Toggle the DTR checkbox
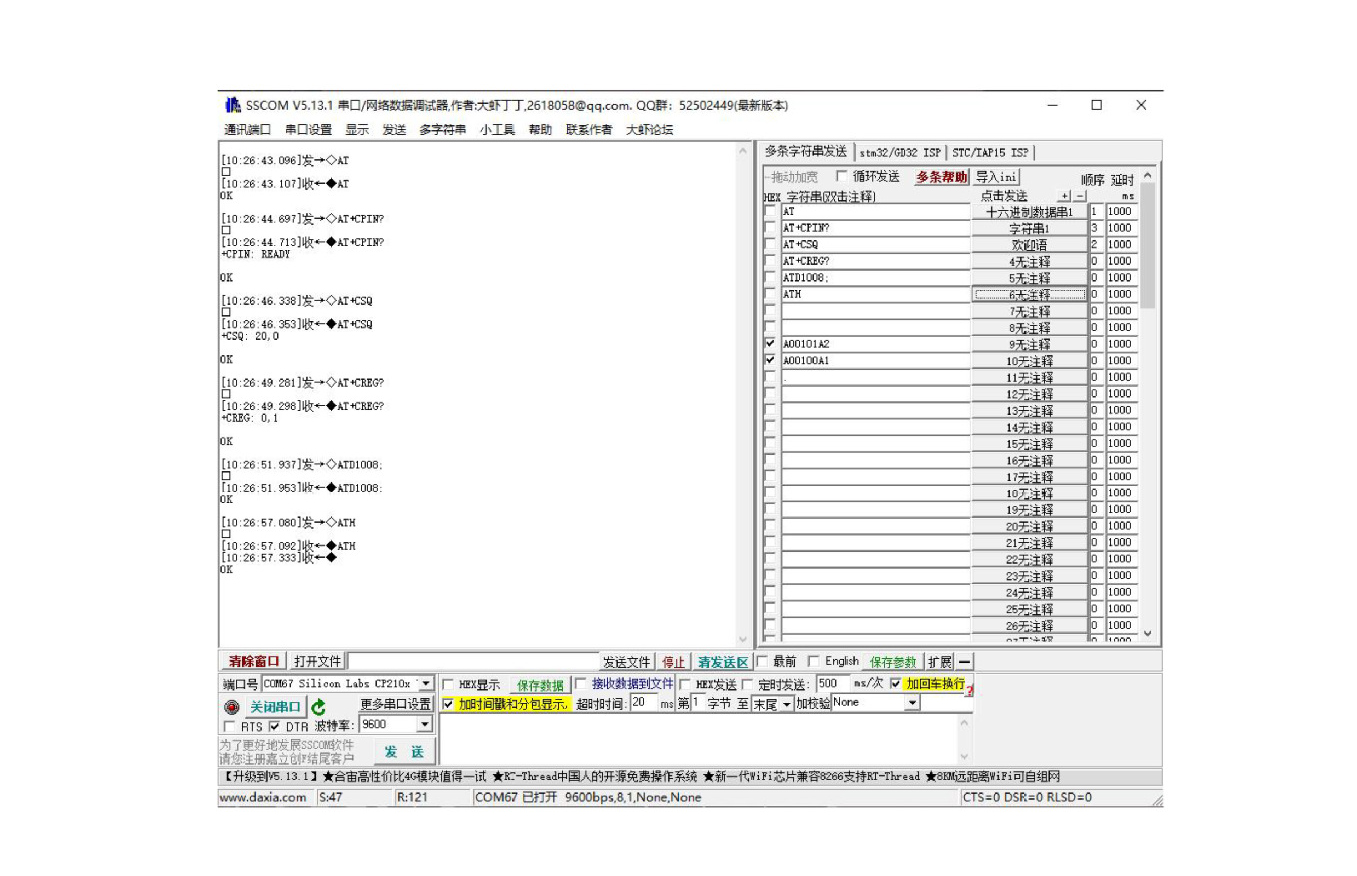The height and width of the screenshot is (876, 1357). [x=274, y=727]
